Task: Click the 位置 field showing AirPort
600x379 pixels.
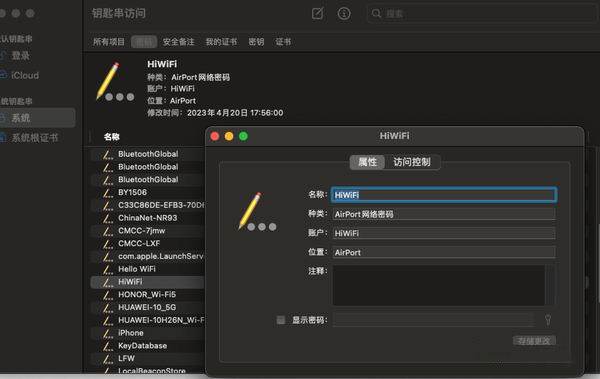Action: click(x=444, y=252)
